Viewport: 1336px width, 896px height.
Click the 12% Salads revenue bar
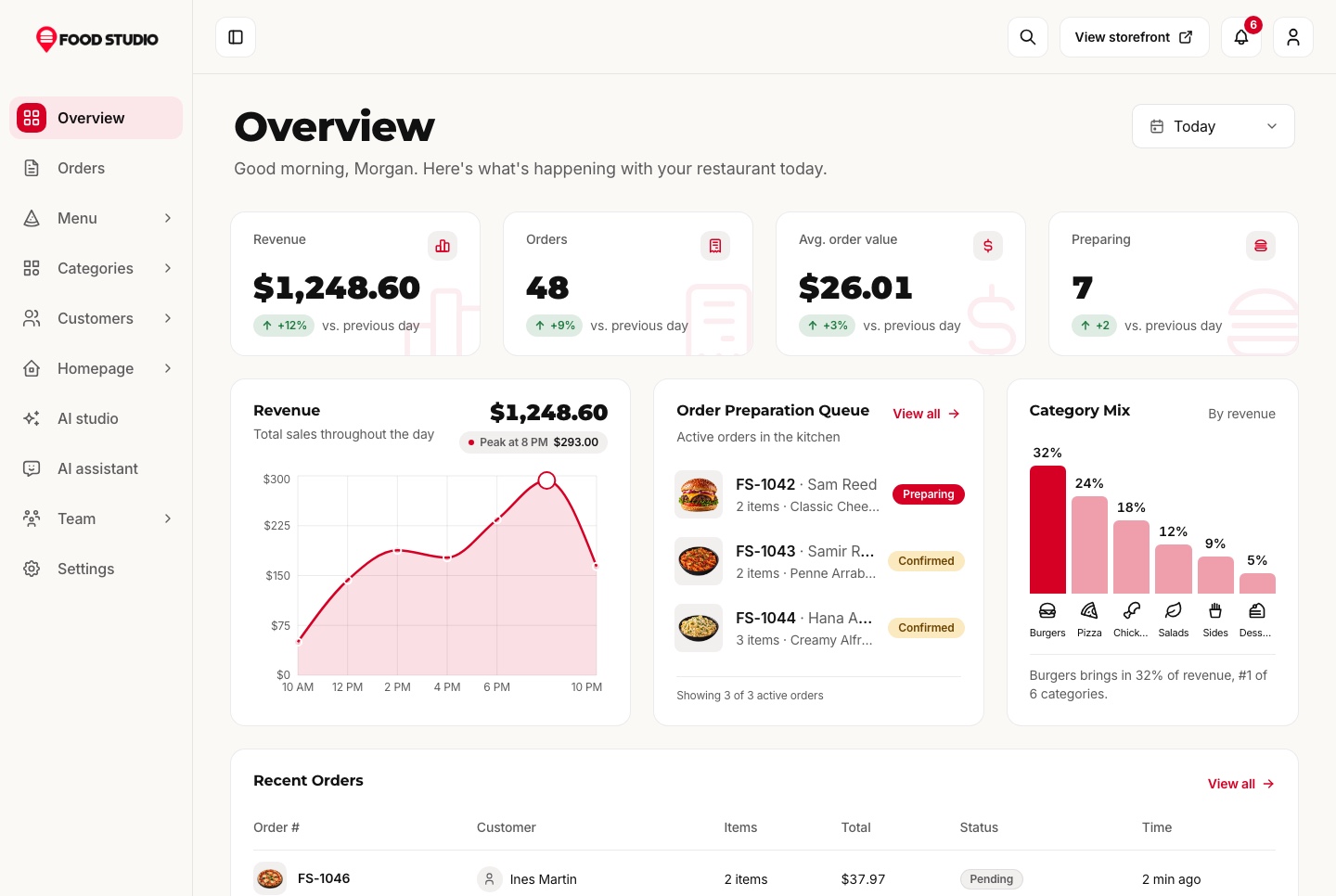(1174, 569)
